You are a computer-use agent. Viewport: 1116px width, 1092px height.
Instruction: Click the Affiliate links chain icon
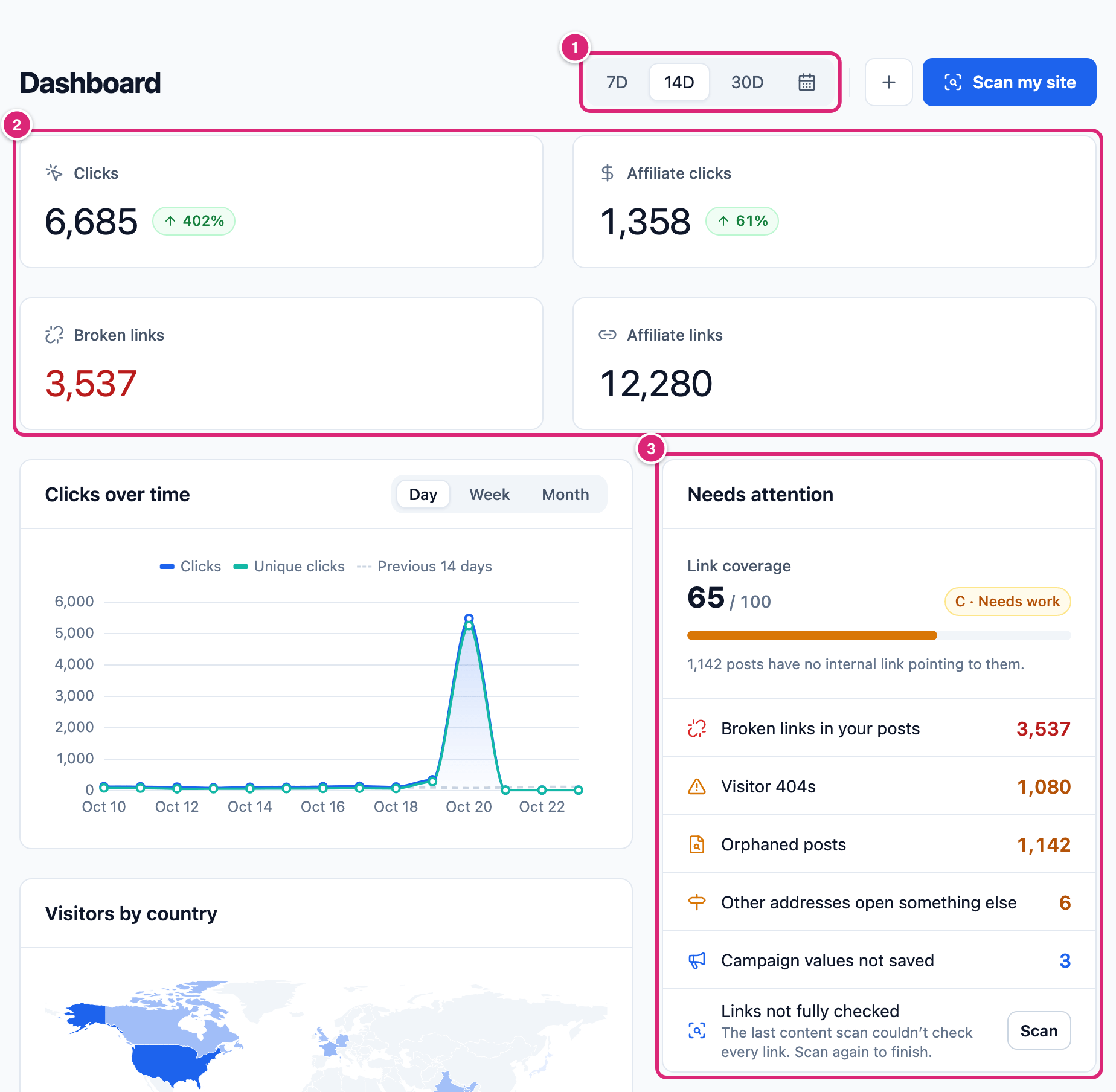coord(608,335)
